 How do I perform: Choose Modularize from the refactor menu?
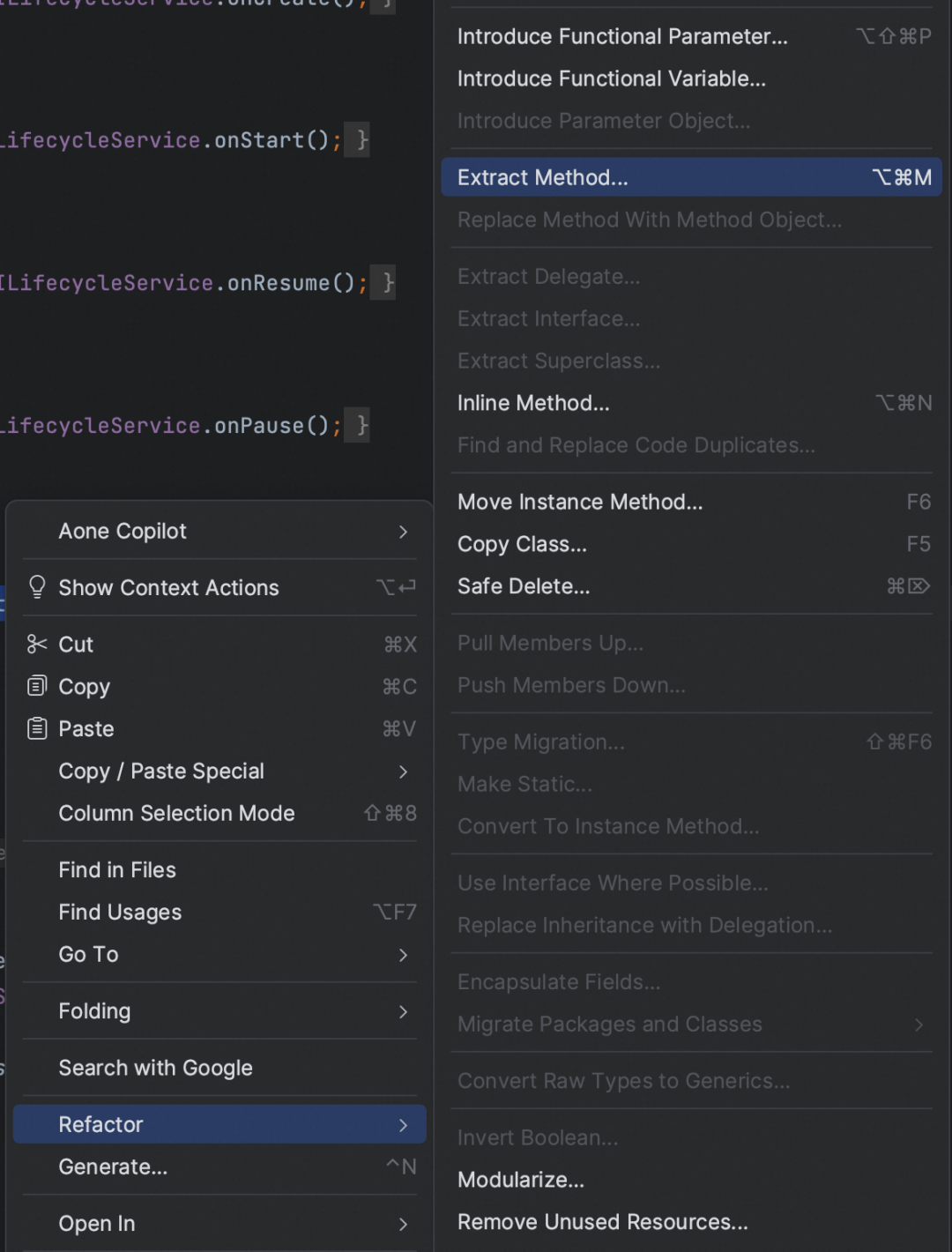coord(692,1180)
